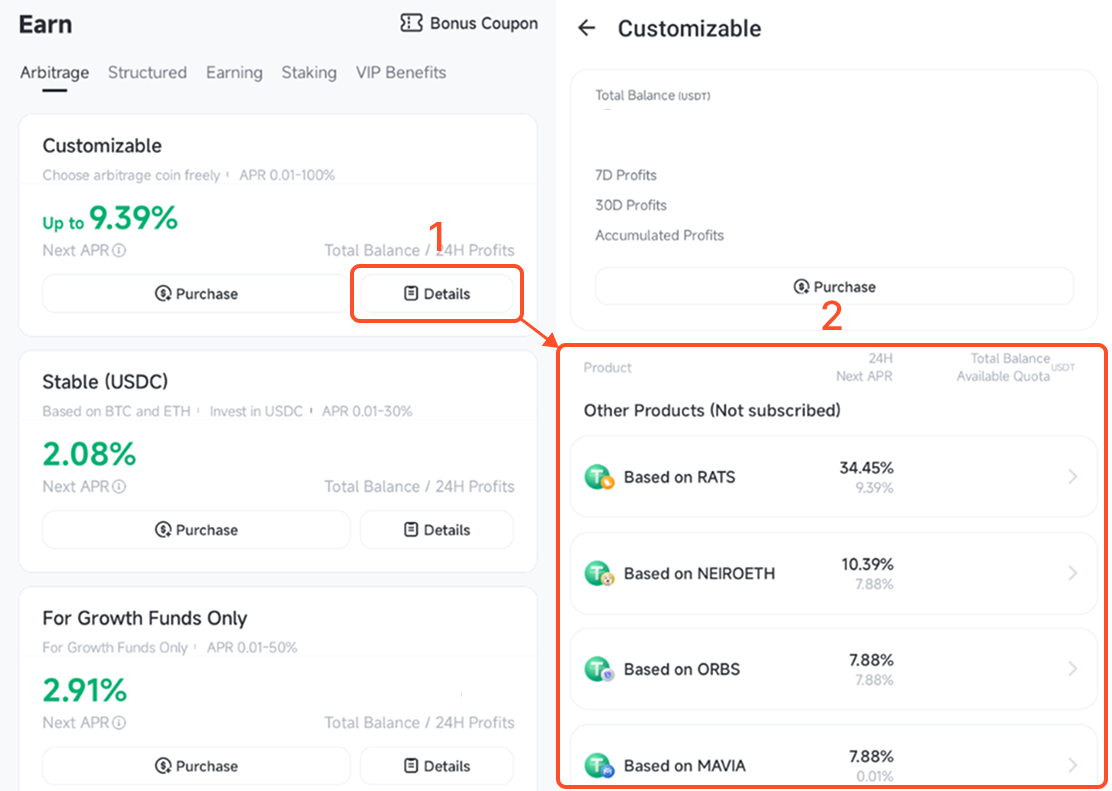Click info icon beside Customizable Next APR

click(119, 250)
